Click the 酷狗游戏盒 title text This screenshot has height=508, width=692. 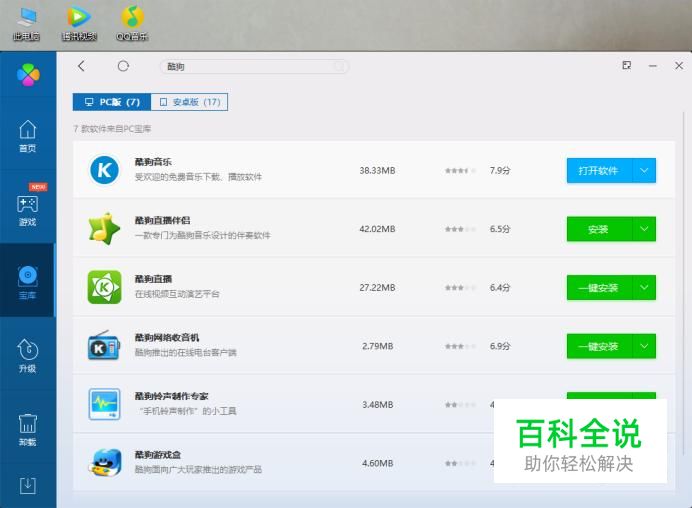click(158, 455)
